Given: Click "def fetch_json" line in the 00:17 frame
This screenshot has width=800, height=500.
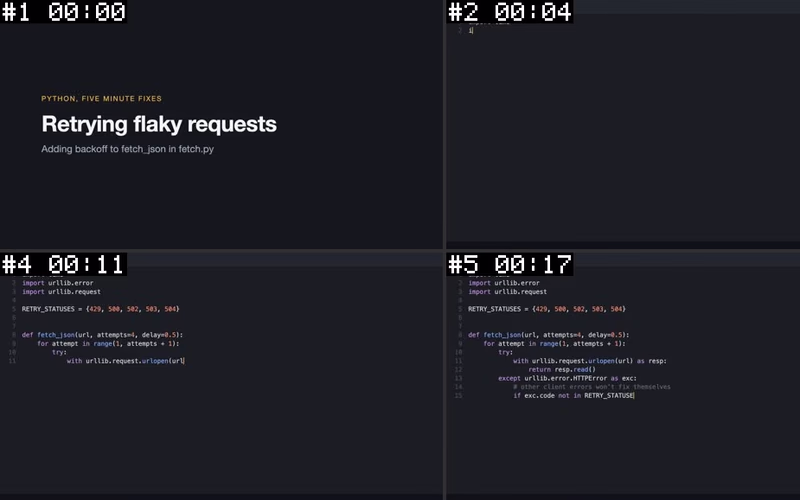Looking at the screenshot, I should (x=548, y=335).
